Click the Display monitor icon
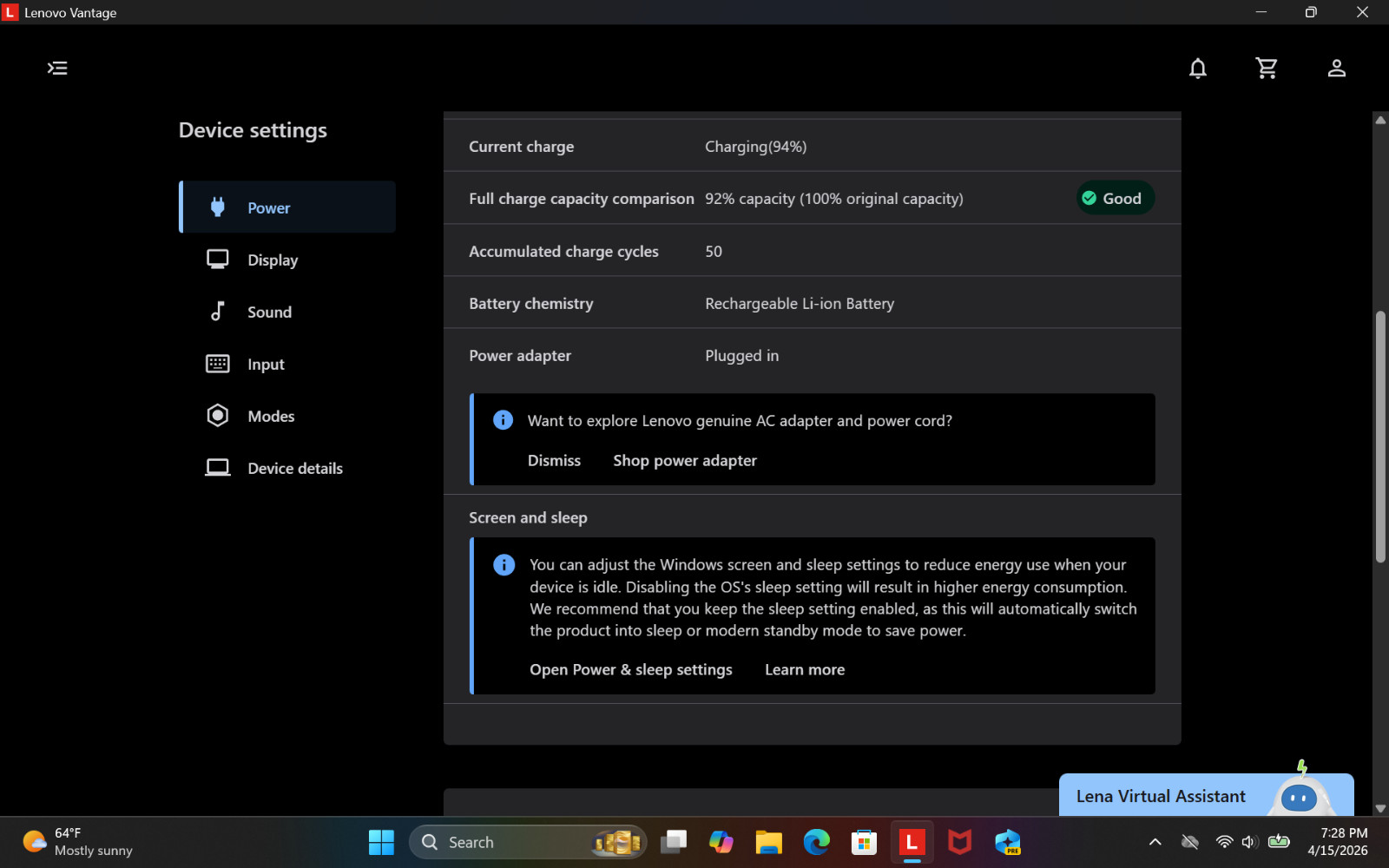 click(218, 259)
